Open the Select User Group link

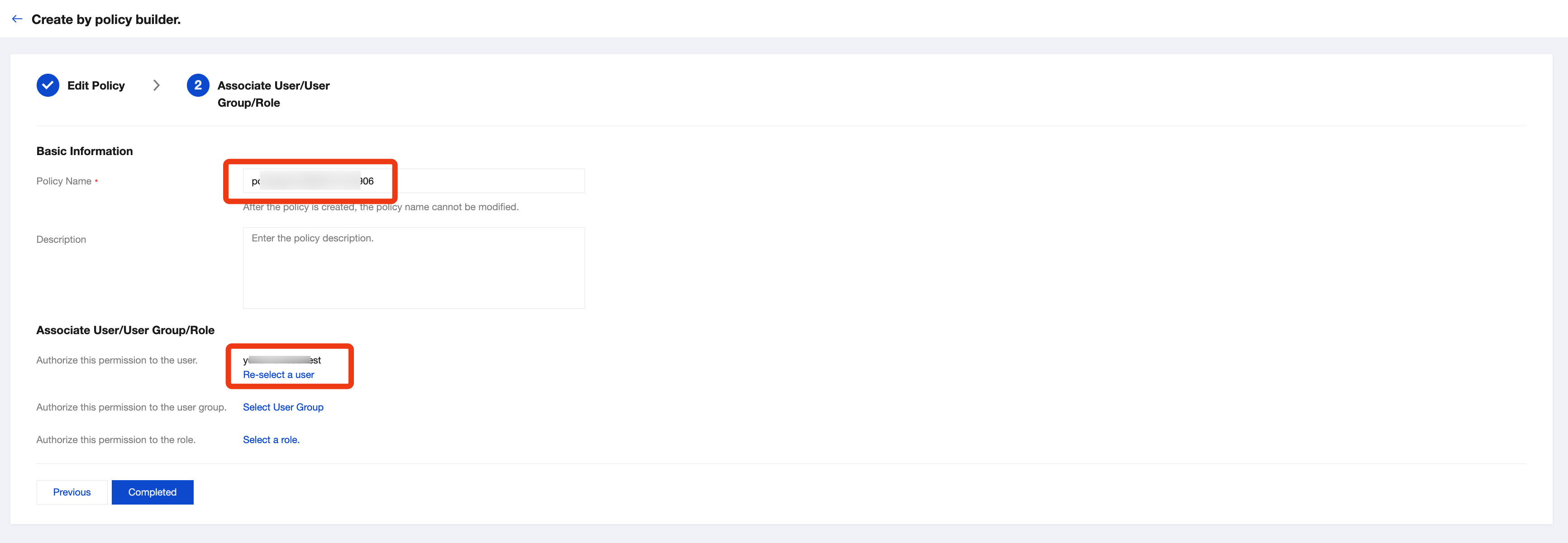283,407
